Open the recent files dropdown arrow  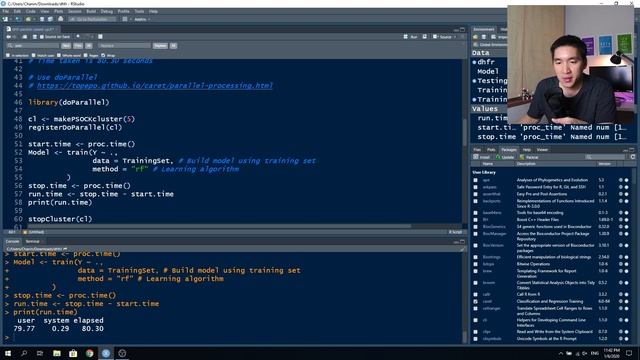tap(33, 19)
